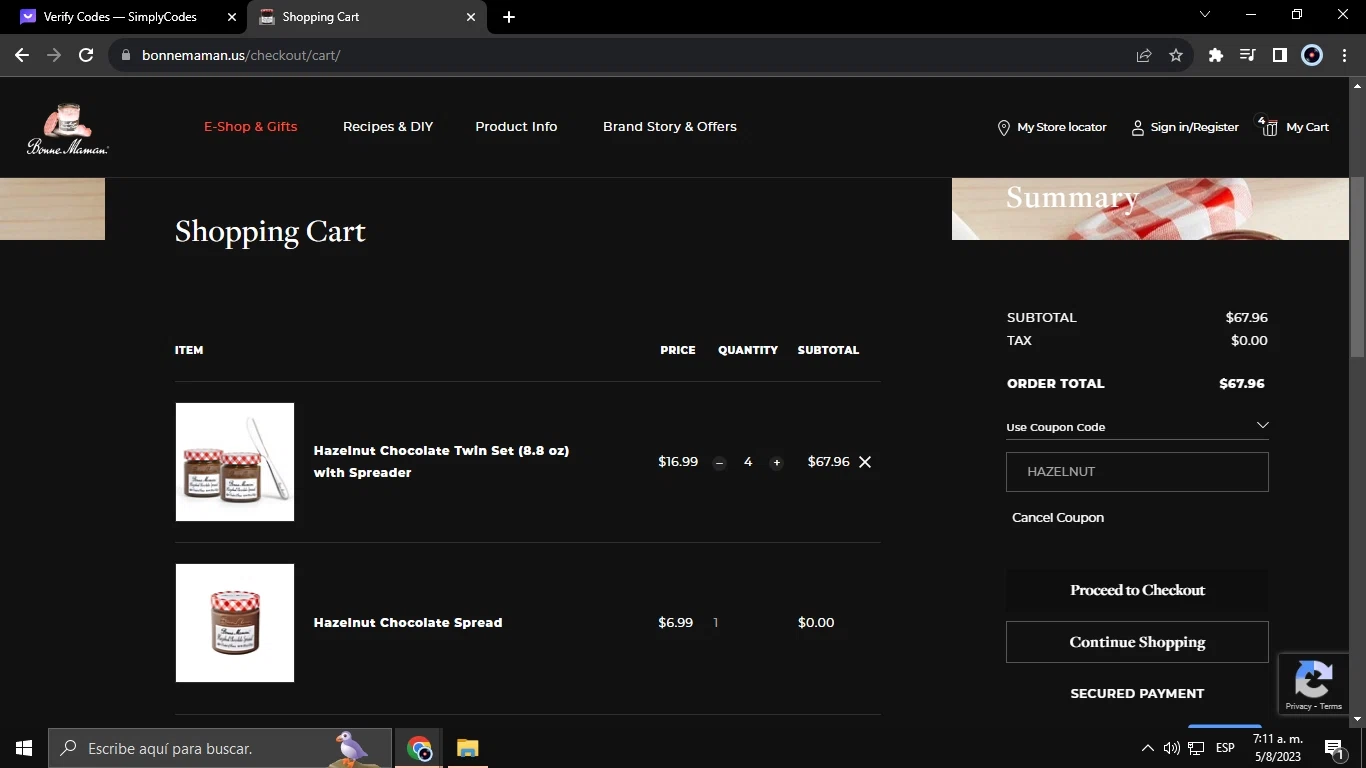Click the summary SUBTOTAL $67.96 amount
1366x768 pixels.
(x=1247, y=318)
